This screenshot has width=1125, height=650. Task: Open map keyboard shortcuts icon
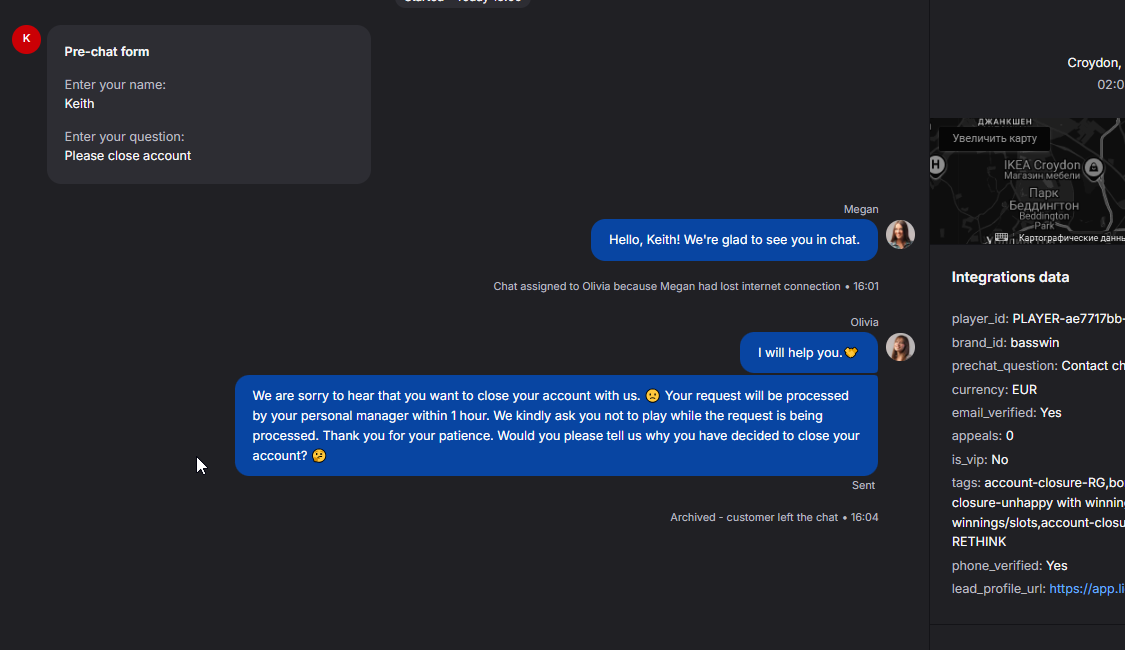pyautogui.click(x=1001, y=237)
